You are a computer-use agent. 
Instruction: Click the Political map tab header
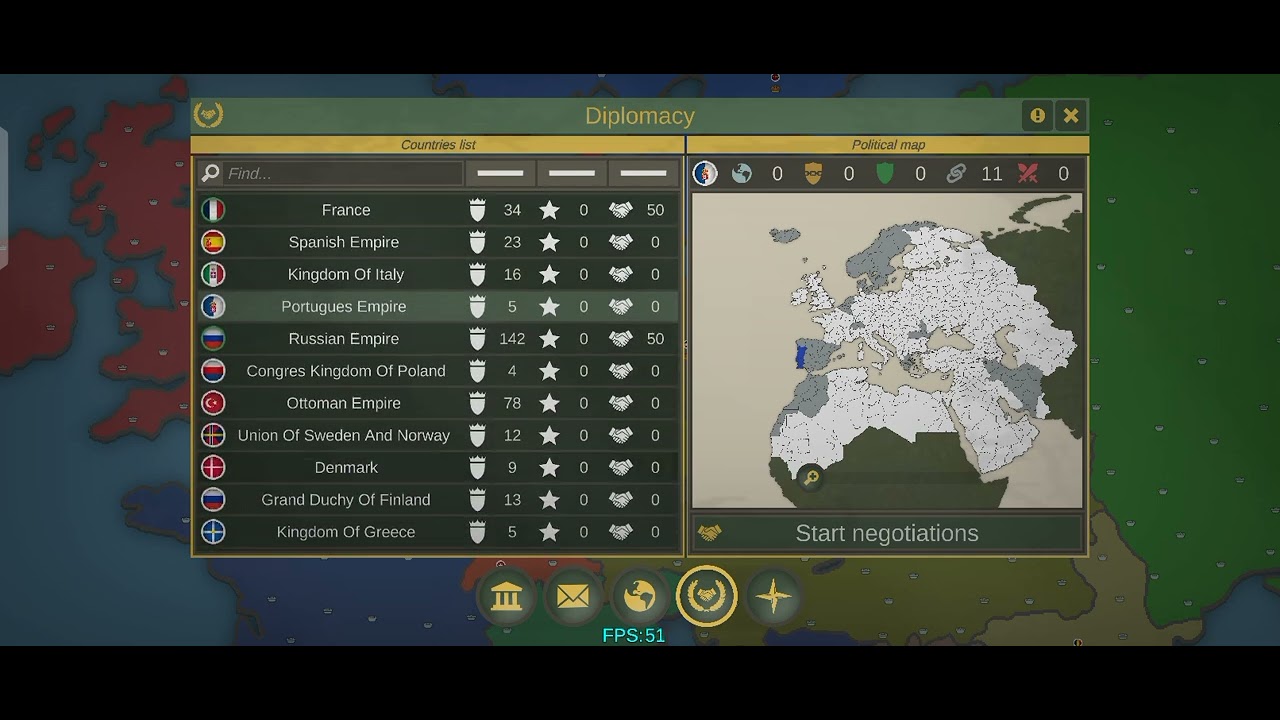point(888,145)
